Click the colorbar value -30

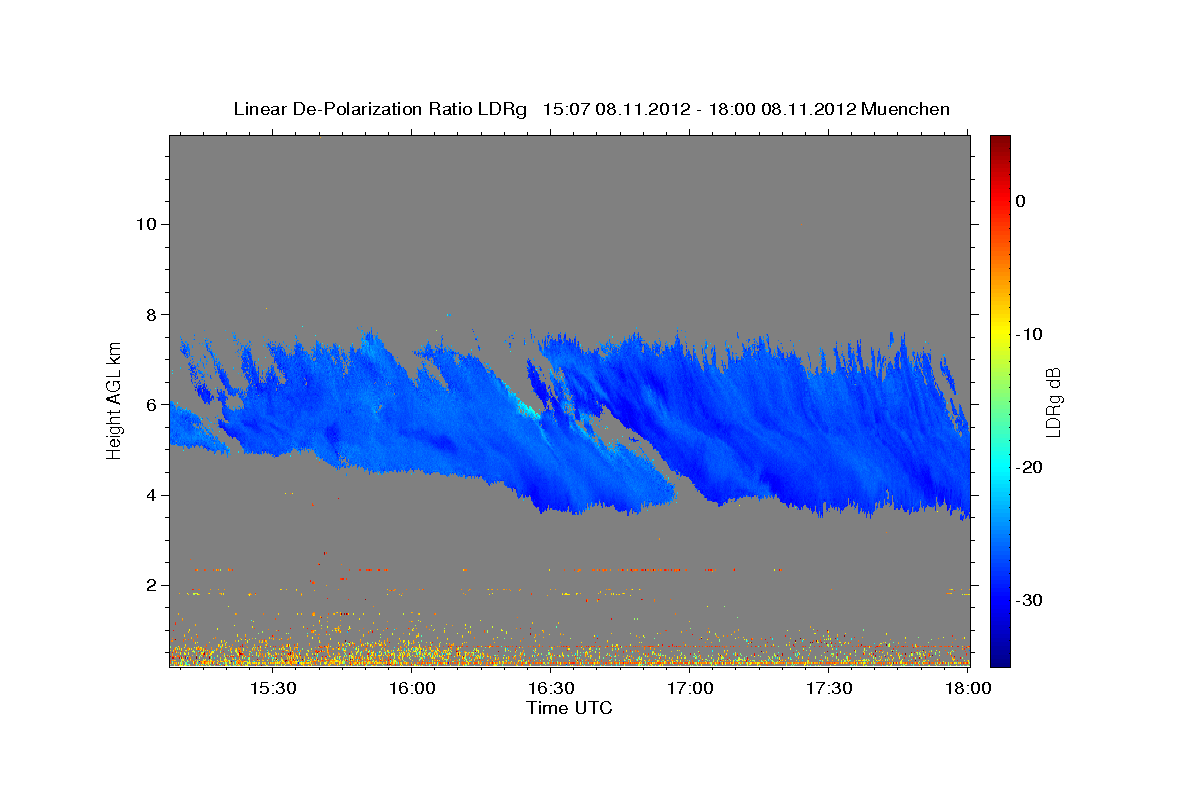pos(1029,600)
